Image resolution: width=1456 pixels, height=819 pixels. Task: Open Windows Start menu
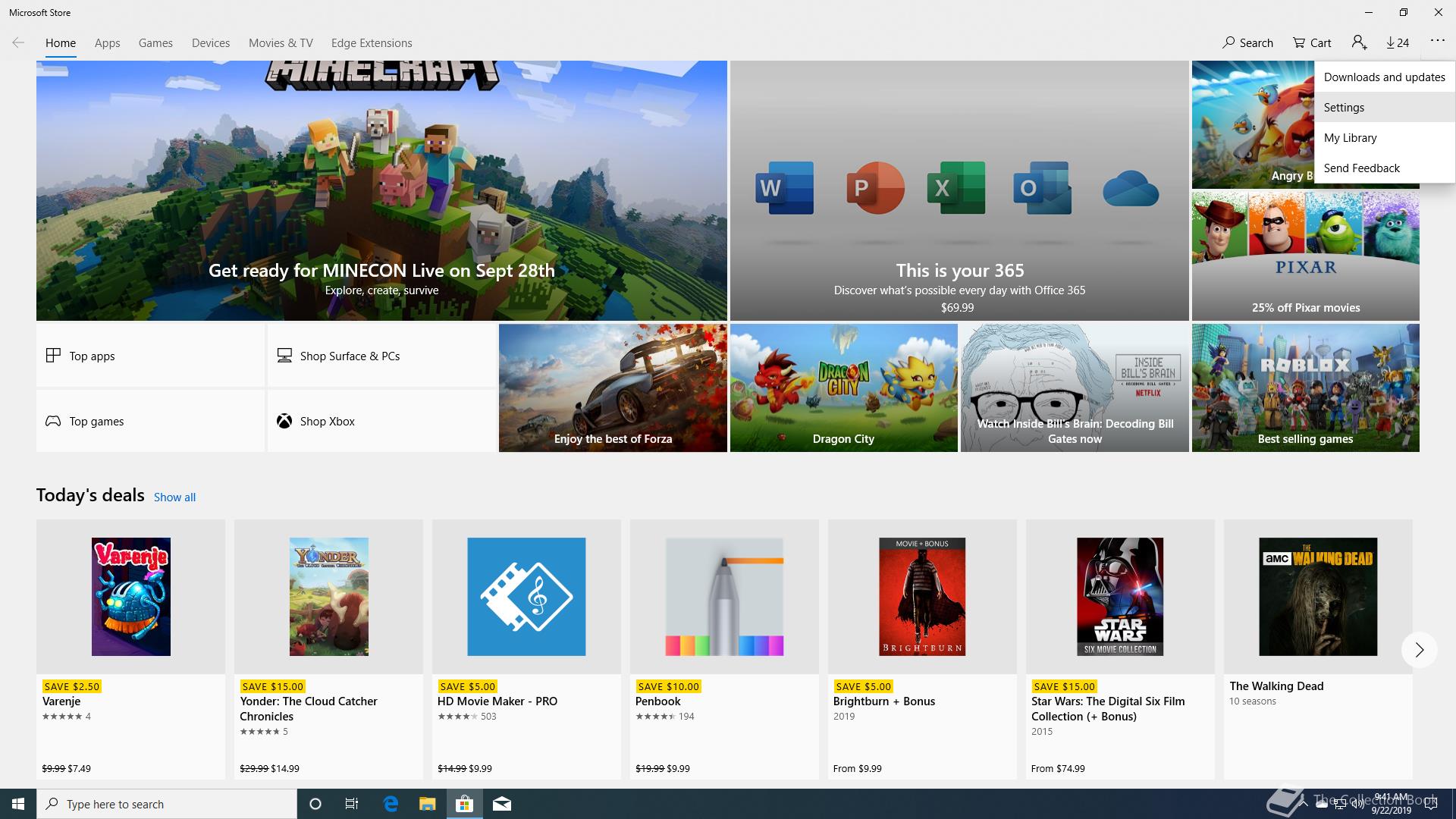[18, 804]
